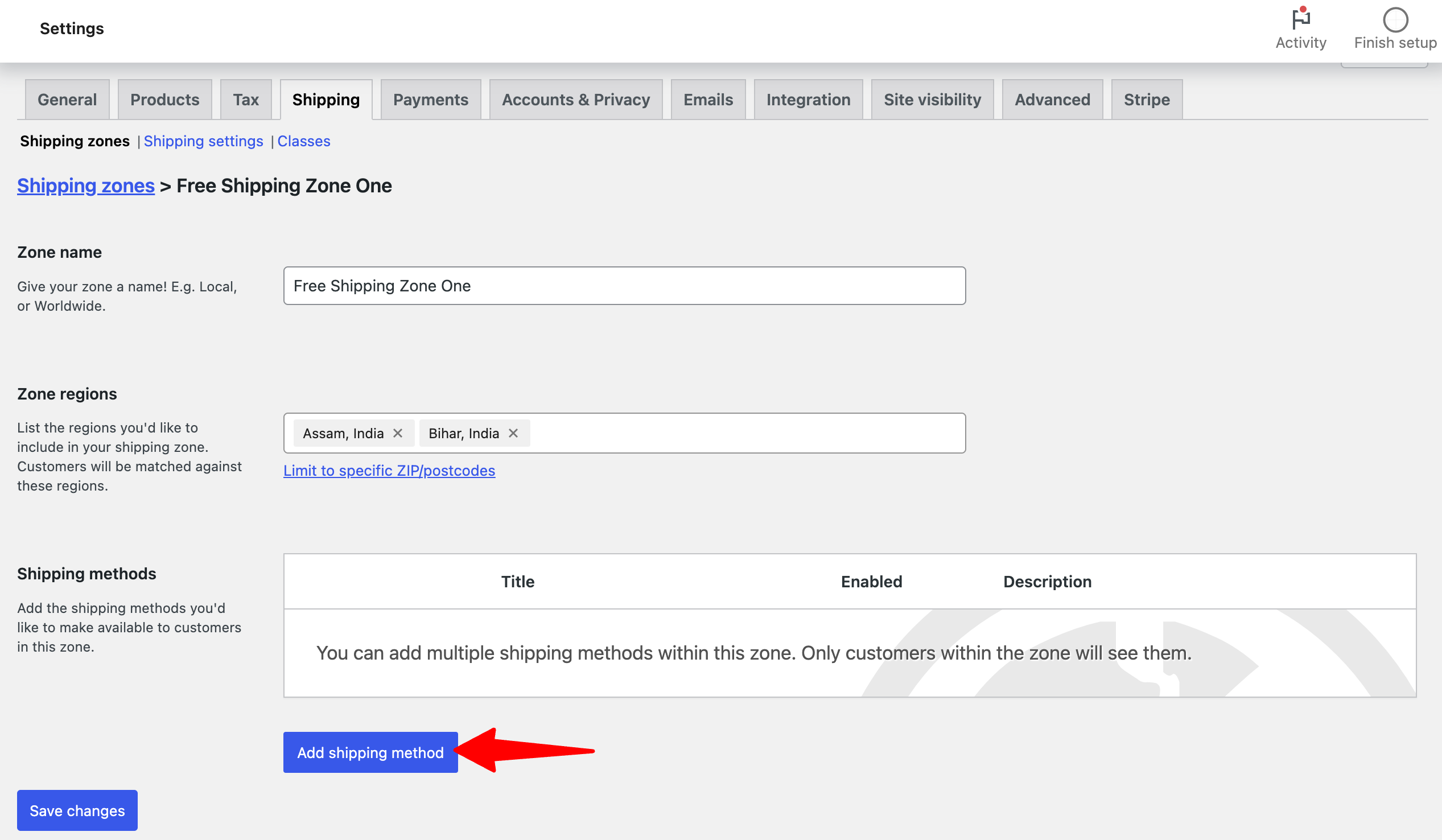The height and width of the screenshot is (840, 1442).
Task: Click Add shipping method button
Action: [x=371, y=752]
